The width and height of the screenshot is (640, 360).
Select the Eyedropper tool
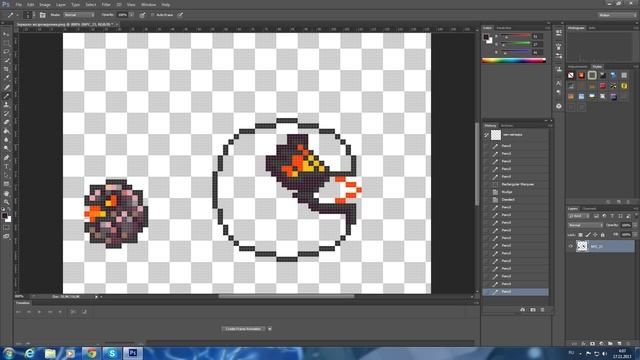click(x=6, y=78)
